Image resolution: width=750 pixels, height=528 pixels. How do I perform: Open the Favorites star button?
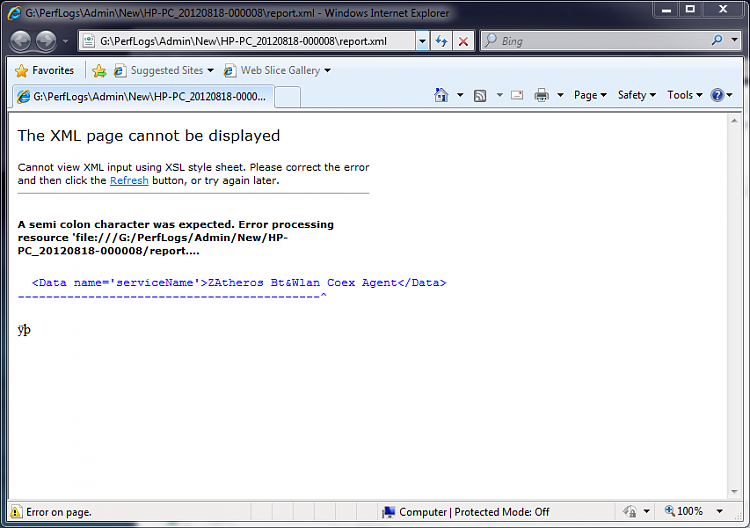click(x=44, y=70)
